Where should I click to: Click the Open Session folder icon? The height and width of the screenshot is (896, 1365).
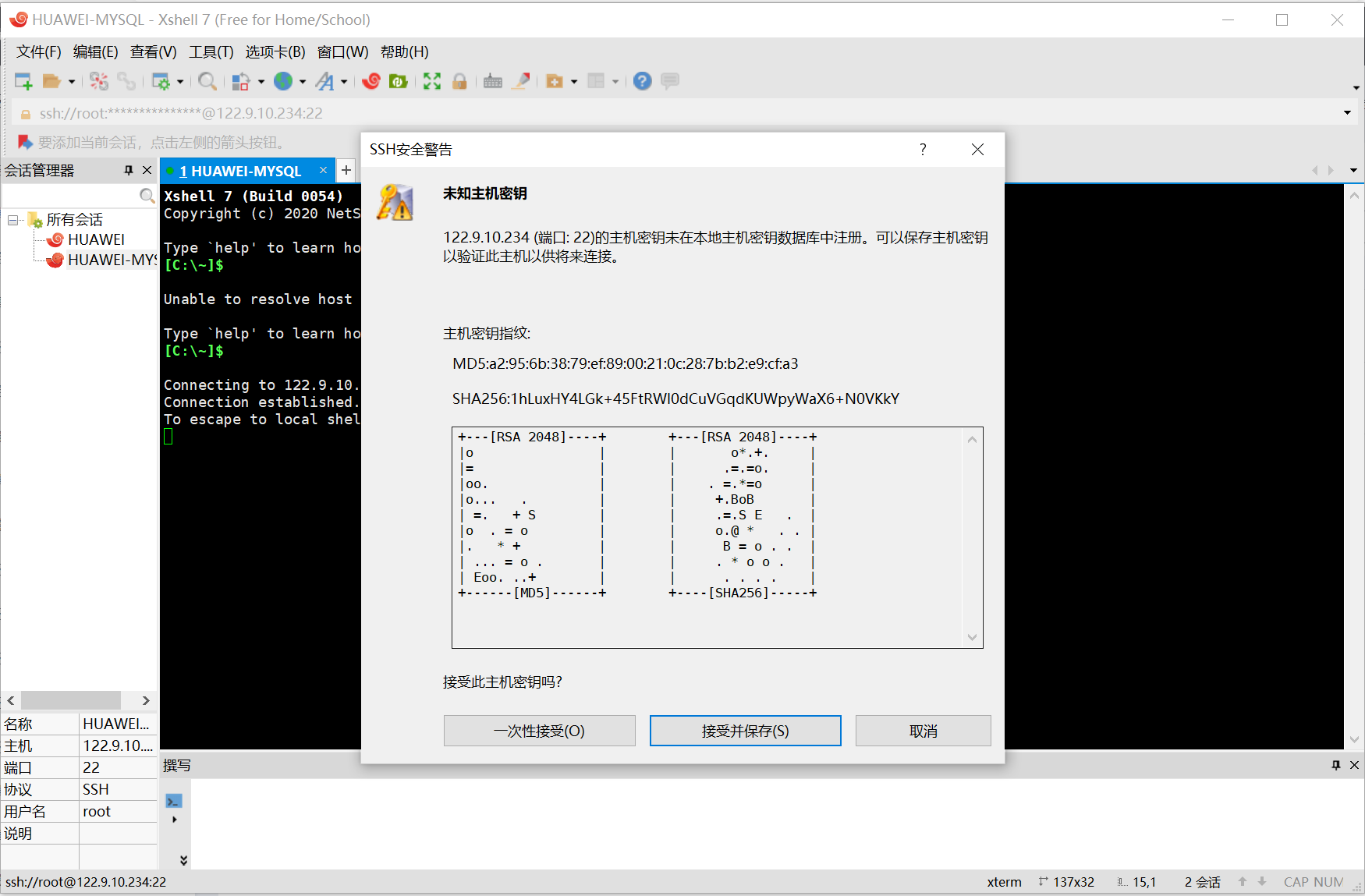pyautogui.click(x=51, y=81)
